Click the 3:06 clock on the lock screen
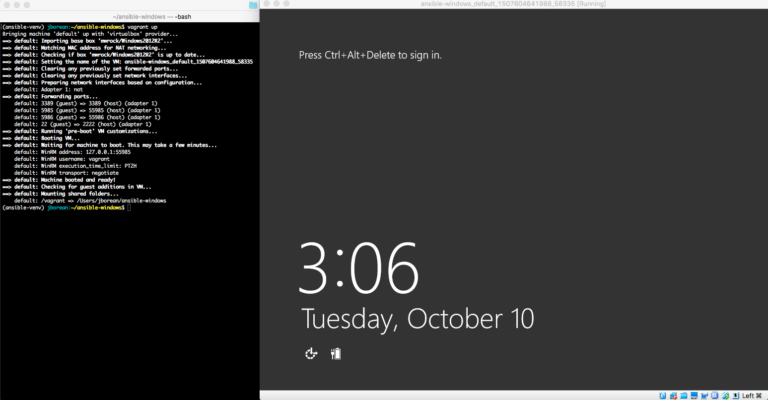The image size is (768, 400). [359, 267]
